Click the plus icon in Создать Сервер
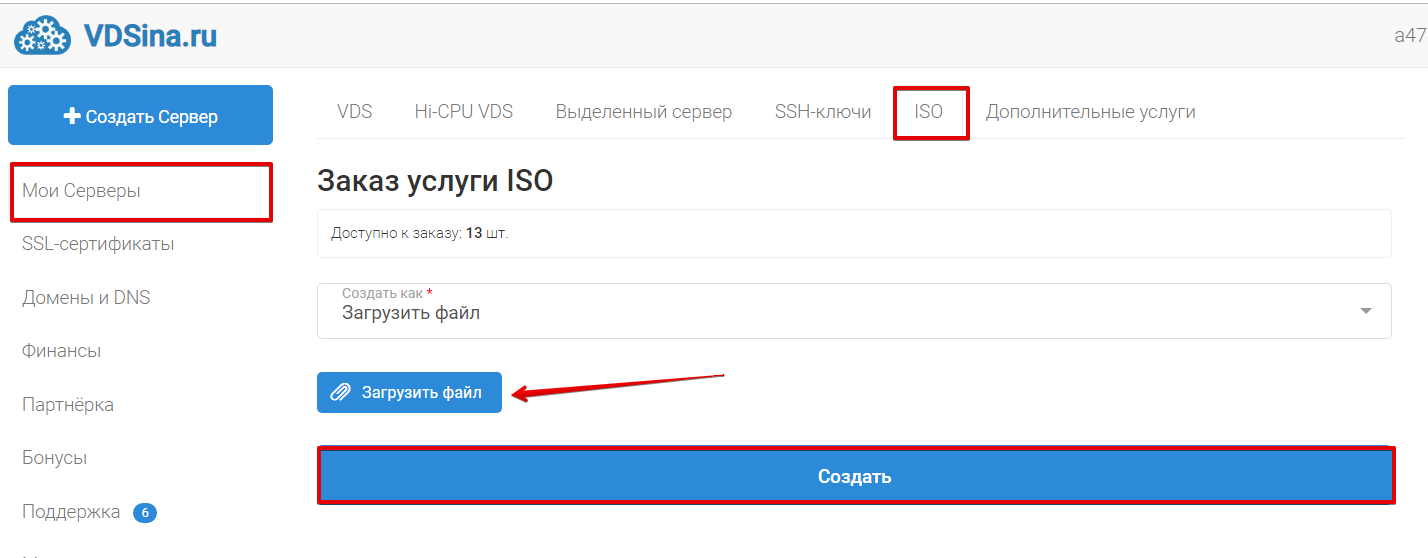The image size is (1428, 558). (x=71, y=116)
